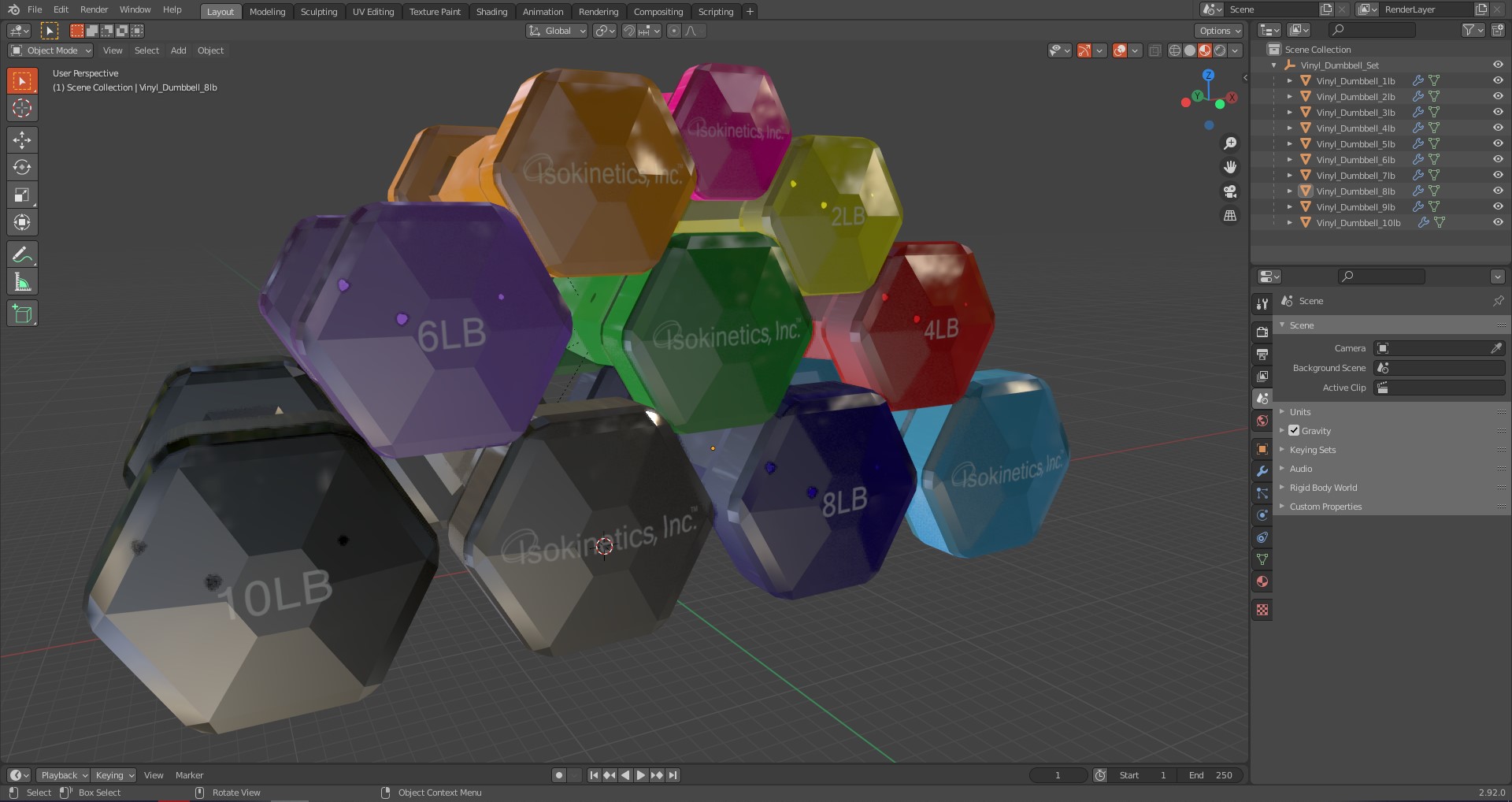Click the outliner search field

point(1372,30)
